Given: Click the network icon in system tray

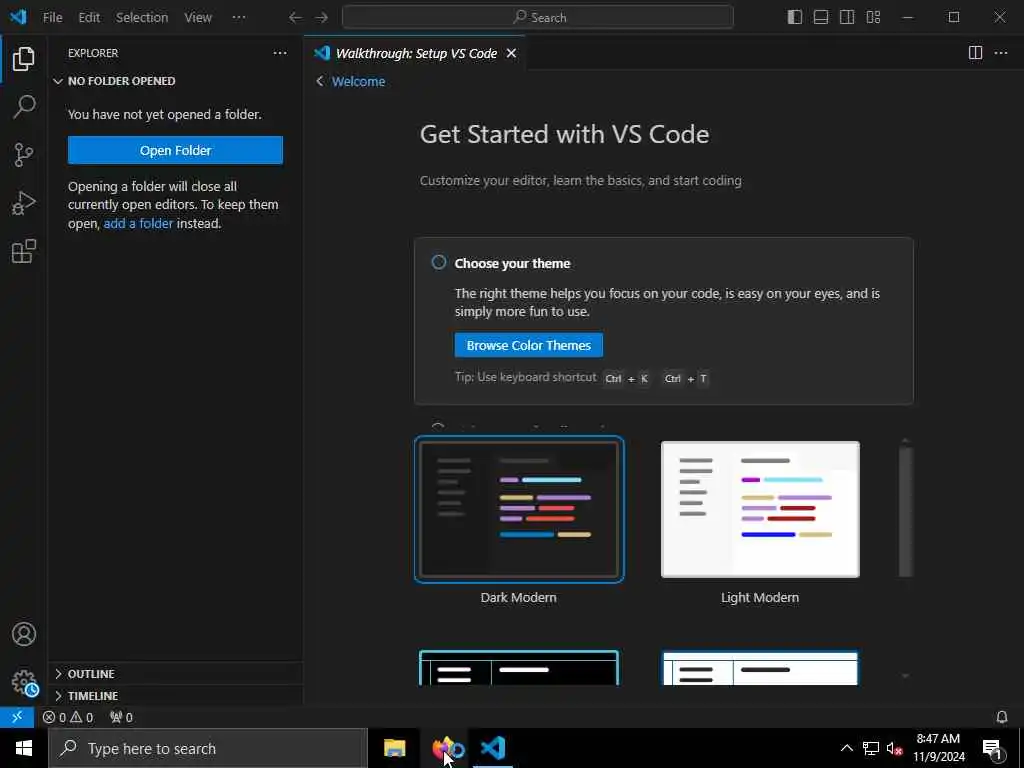Looking at the screenshot, I should pos(871,748).
